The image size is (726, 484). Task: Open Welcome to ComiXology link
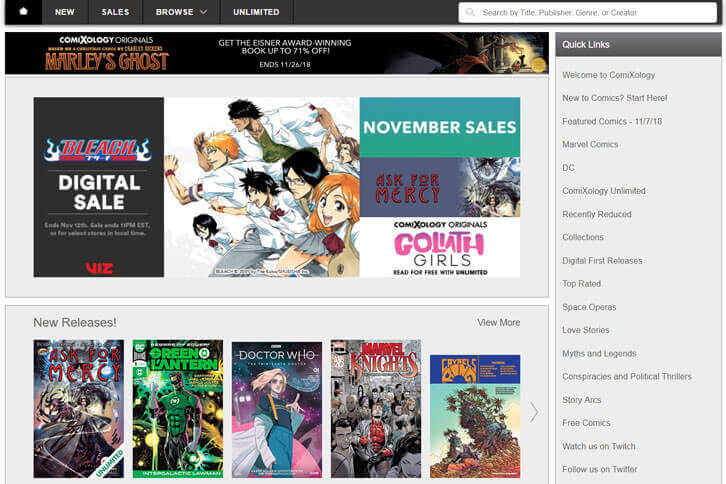point(608,75)
